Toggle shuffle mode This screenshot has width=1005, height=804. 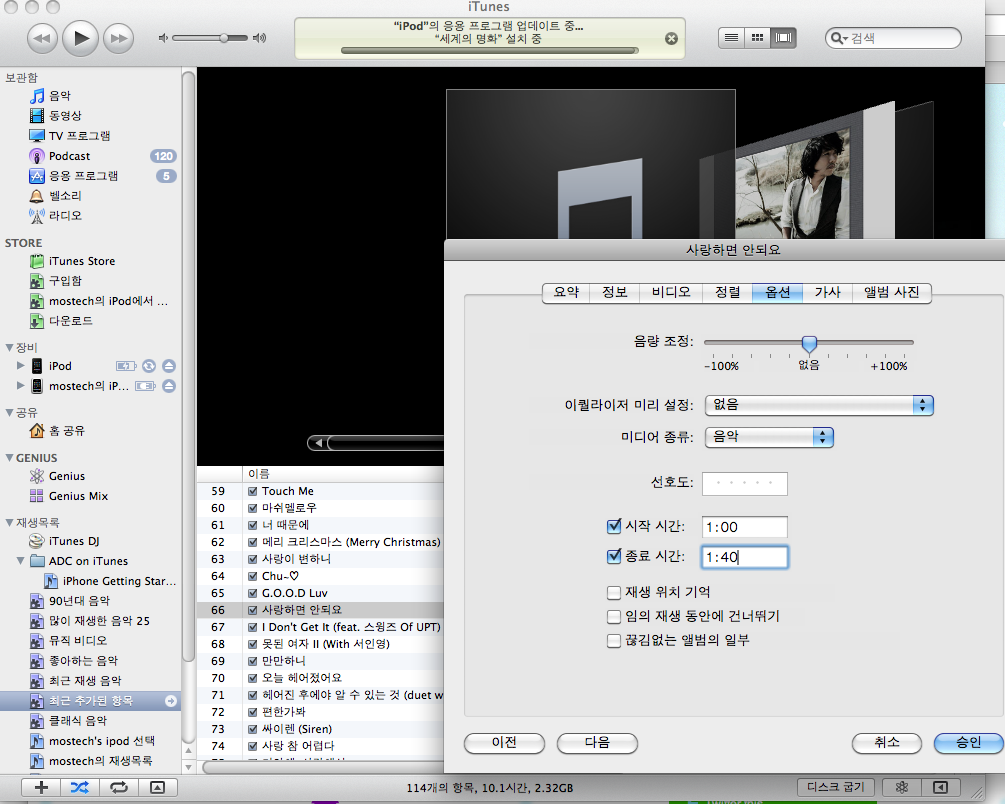click(79, 787)
